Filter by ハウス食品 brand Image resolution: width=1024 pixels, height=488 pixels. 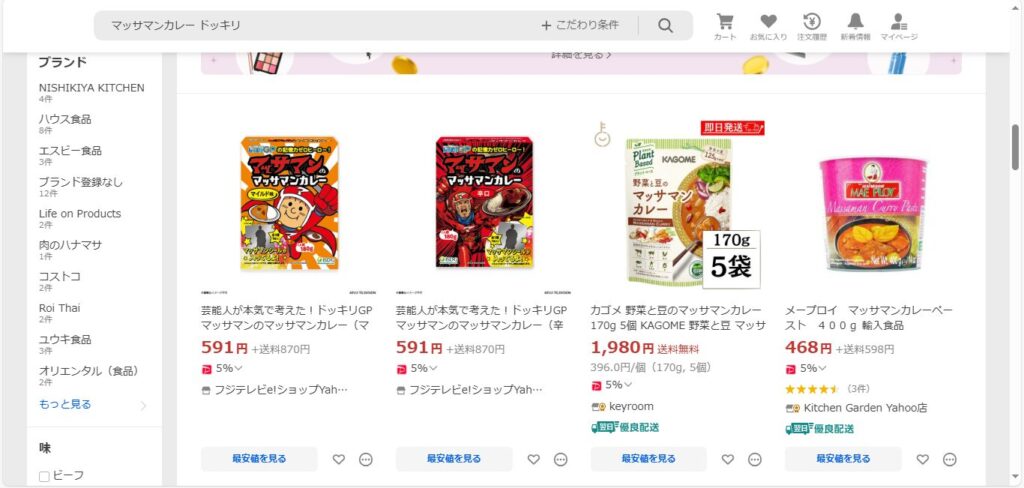coord(65,119)
